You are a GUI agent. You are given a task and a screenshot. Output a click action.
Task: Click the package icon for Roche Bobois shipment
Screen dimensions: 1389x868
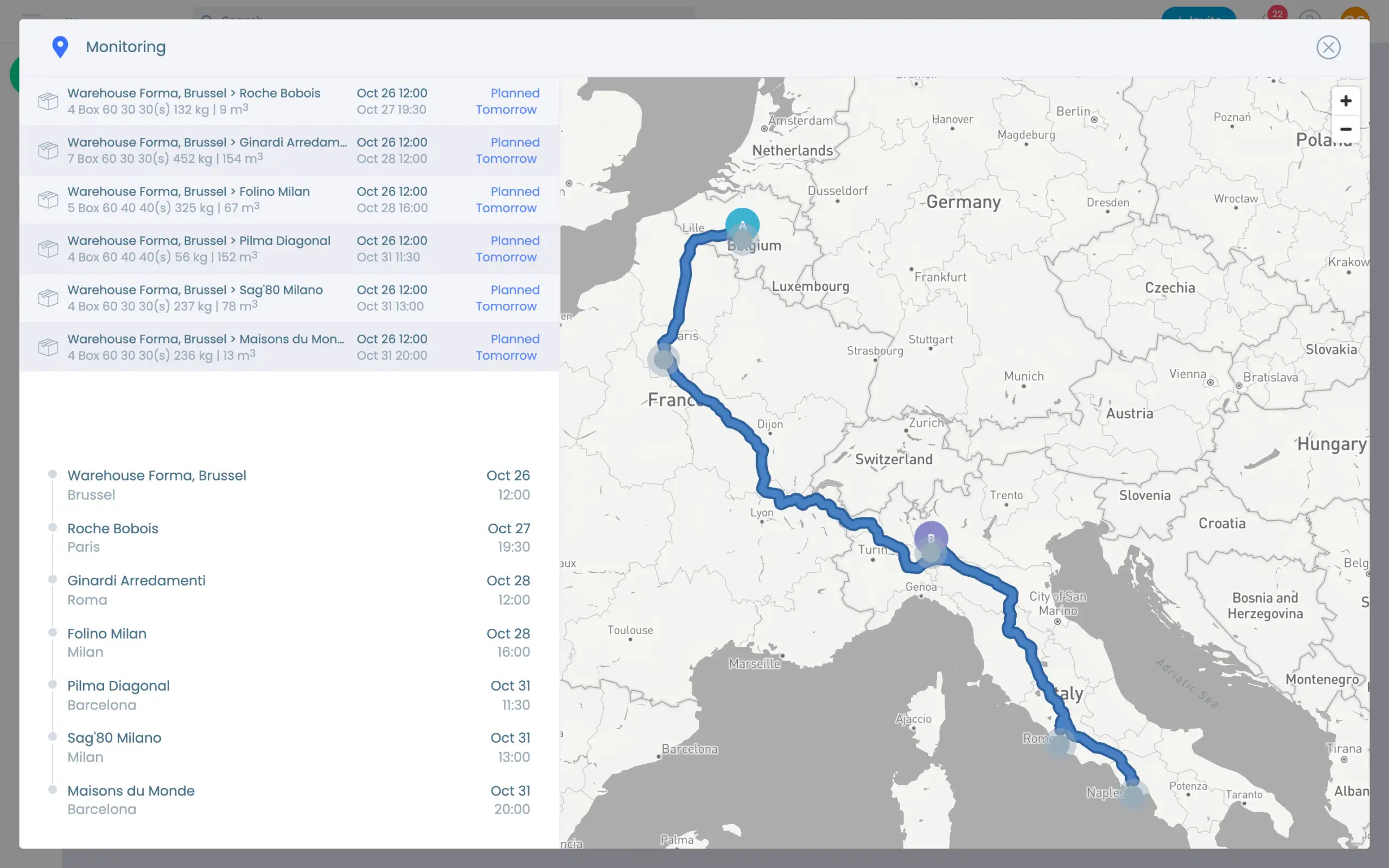pyautogui.click(x=48, y=100)
